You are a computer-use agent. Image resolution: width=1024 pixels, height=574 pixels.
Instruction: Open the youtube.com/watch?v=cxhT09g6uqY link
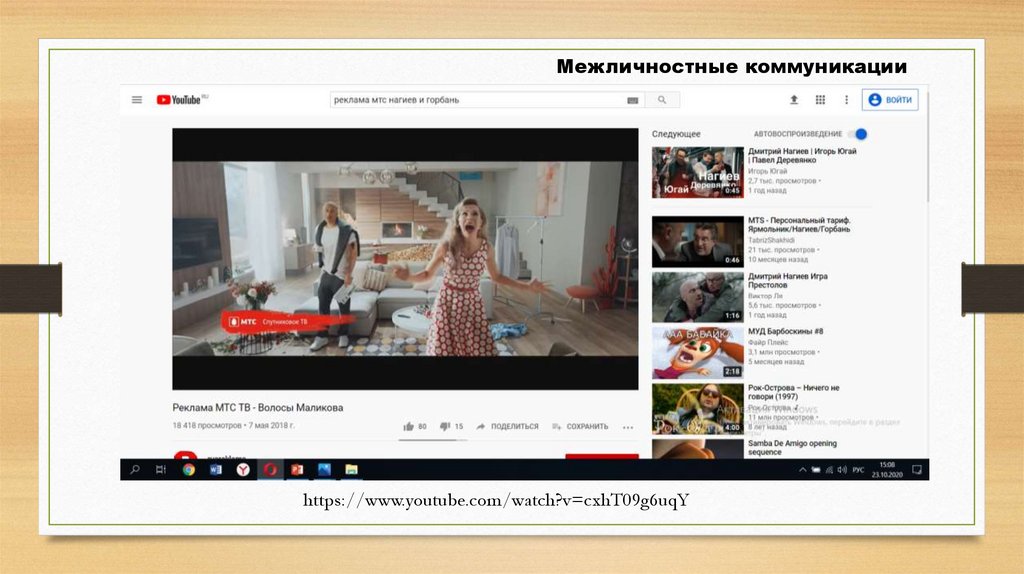[496, 500]
